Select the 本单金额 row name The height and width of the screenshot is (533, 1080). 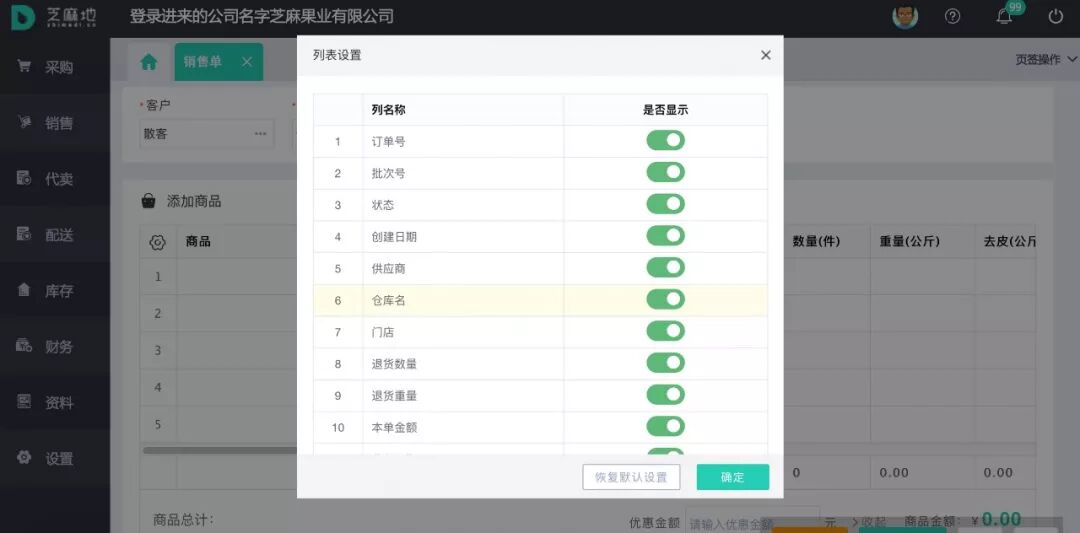coord(394,426)
